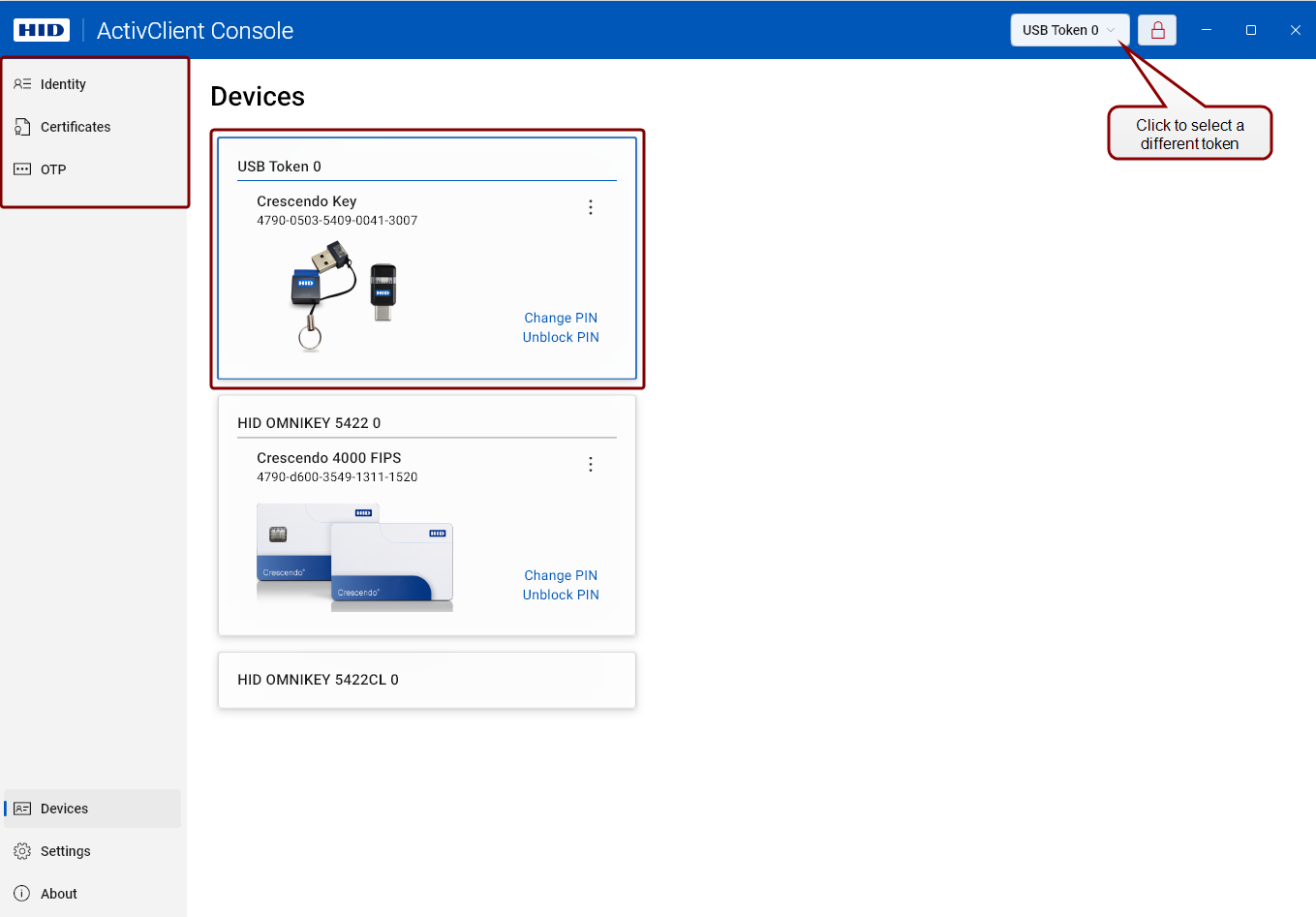The image size is (1316, 917).
Task: Expand the HID OMNIKEY 5422CL 0 card
Action: (426, 680)
